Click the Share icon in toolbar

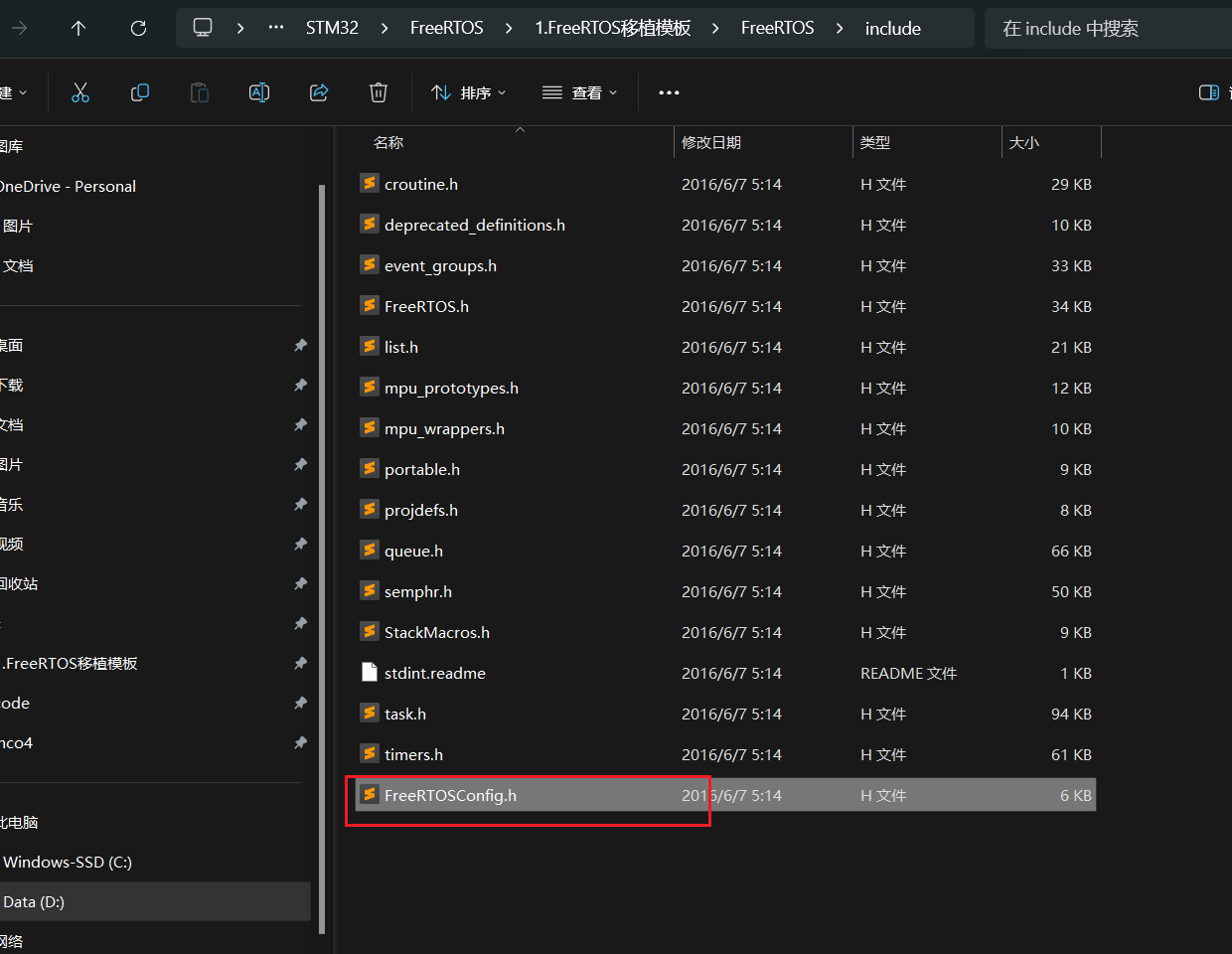319,92
